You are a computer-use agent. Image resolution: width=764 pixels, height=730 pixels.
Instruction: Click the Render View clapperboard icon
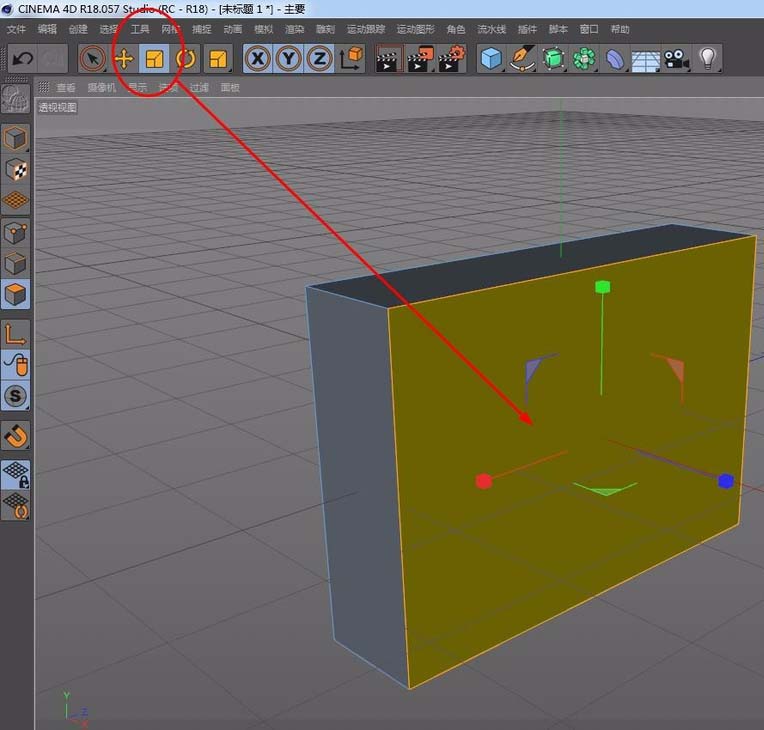click(x=388, y=59)
